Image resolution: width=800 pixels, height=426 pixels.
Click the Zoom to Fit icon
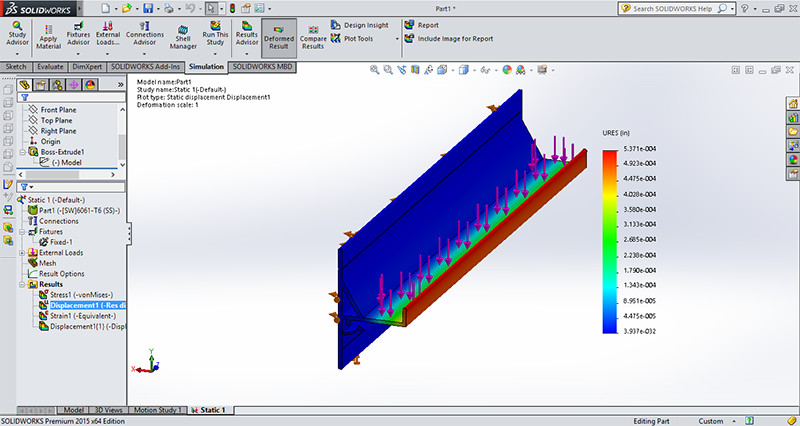pos(375,70)
